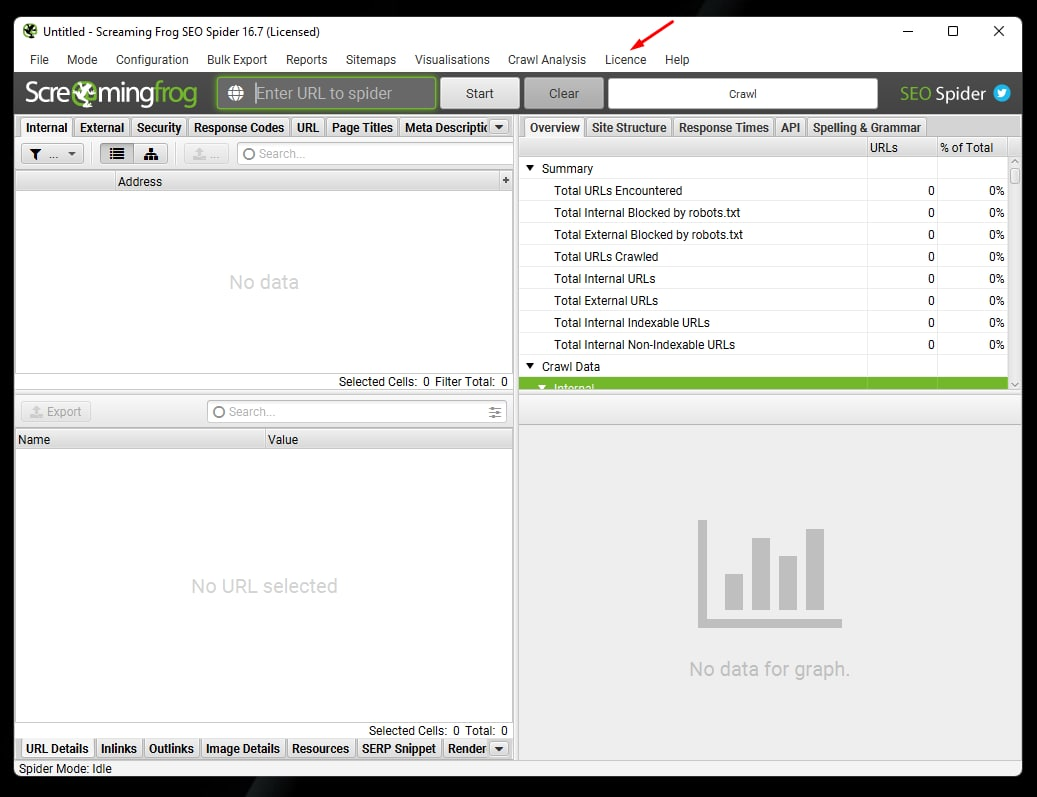Select the Internal tab
This screenshot has height=797, width=1037.
[46, 127]
